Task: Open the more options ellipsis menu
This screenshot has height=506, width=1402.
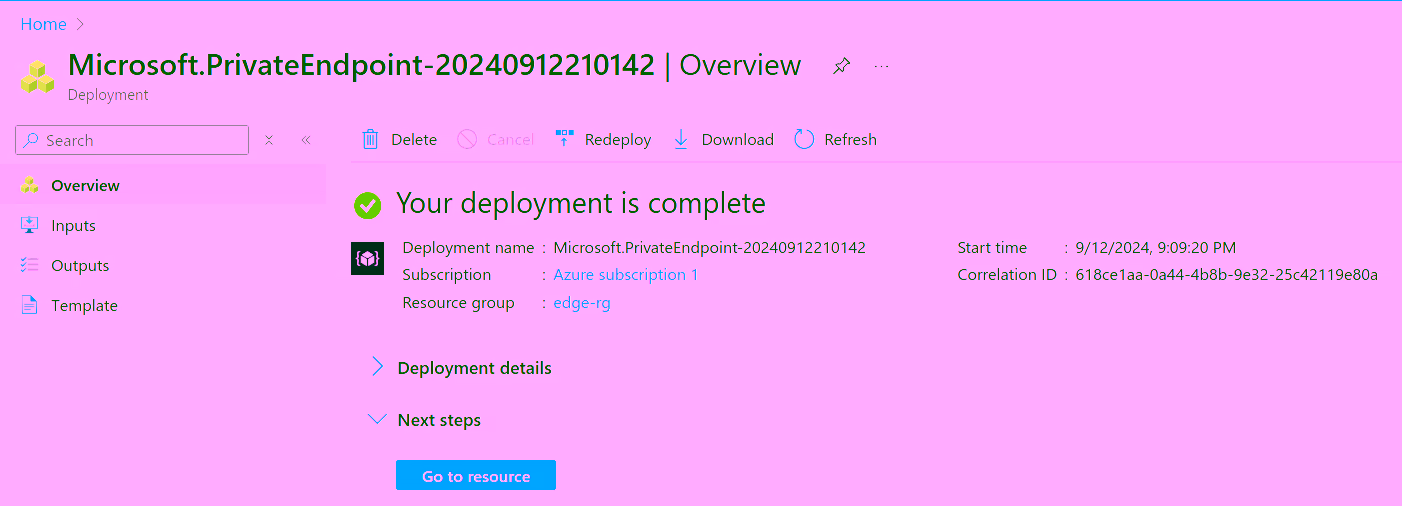Action: coord(881,67)
